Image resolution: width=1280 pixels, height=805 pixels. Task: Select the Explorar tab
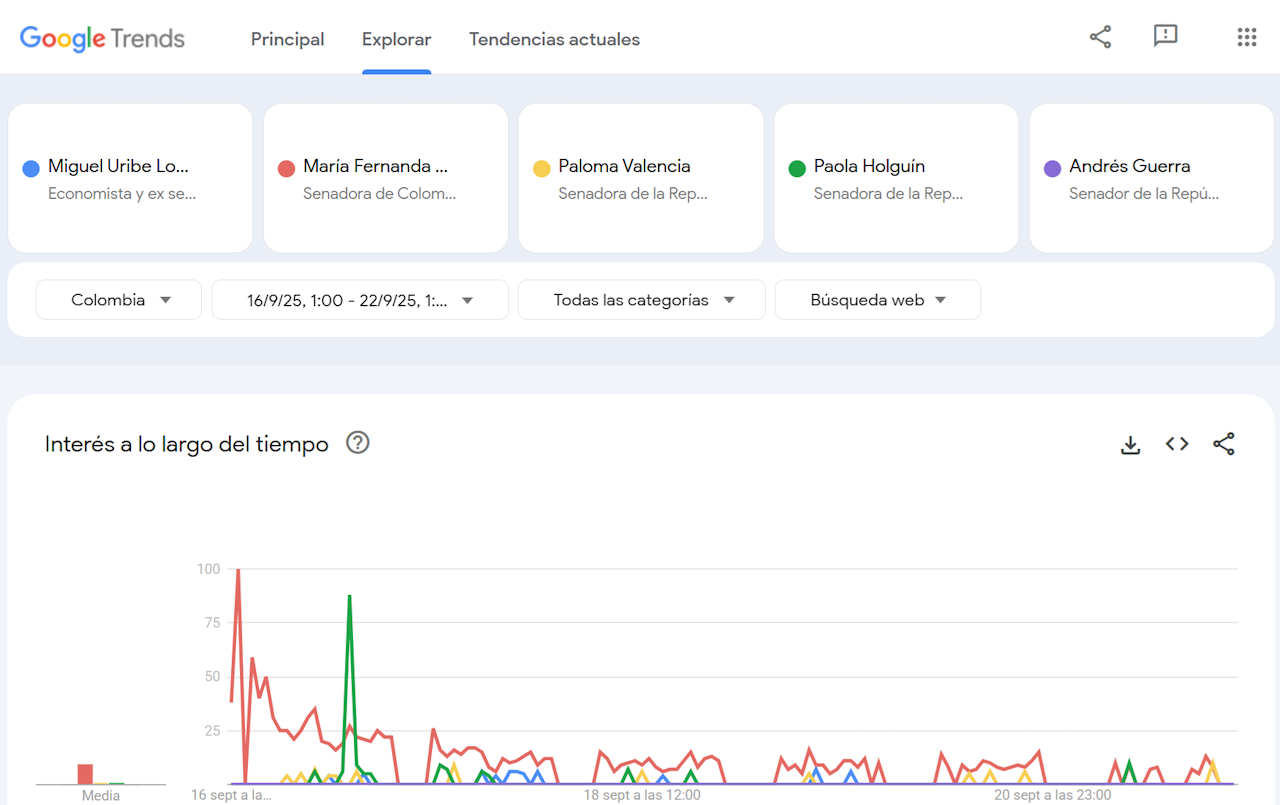click(396, 40)
